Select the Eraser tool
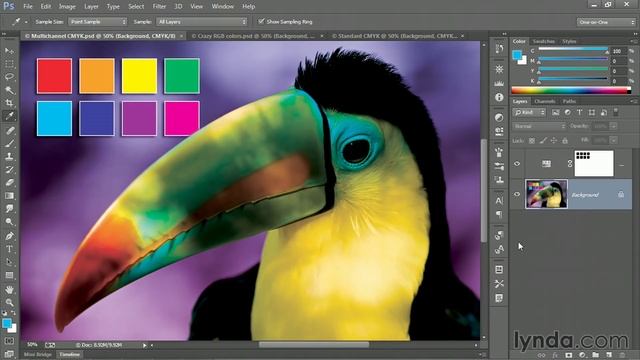This screenshot has width=640, height=360. coord(9,182)
